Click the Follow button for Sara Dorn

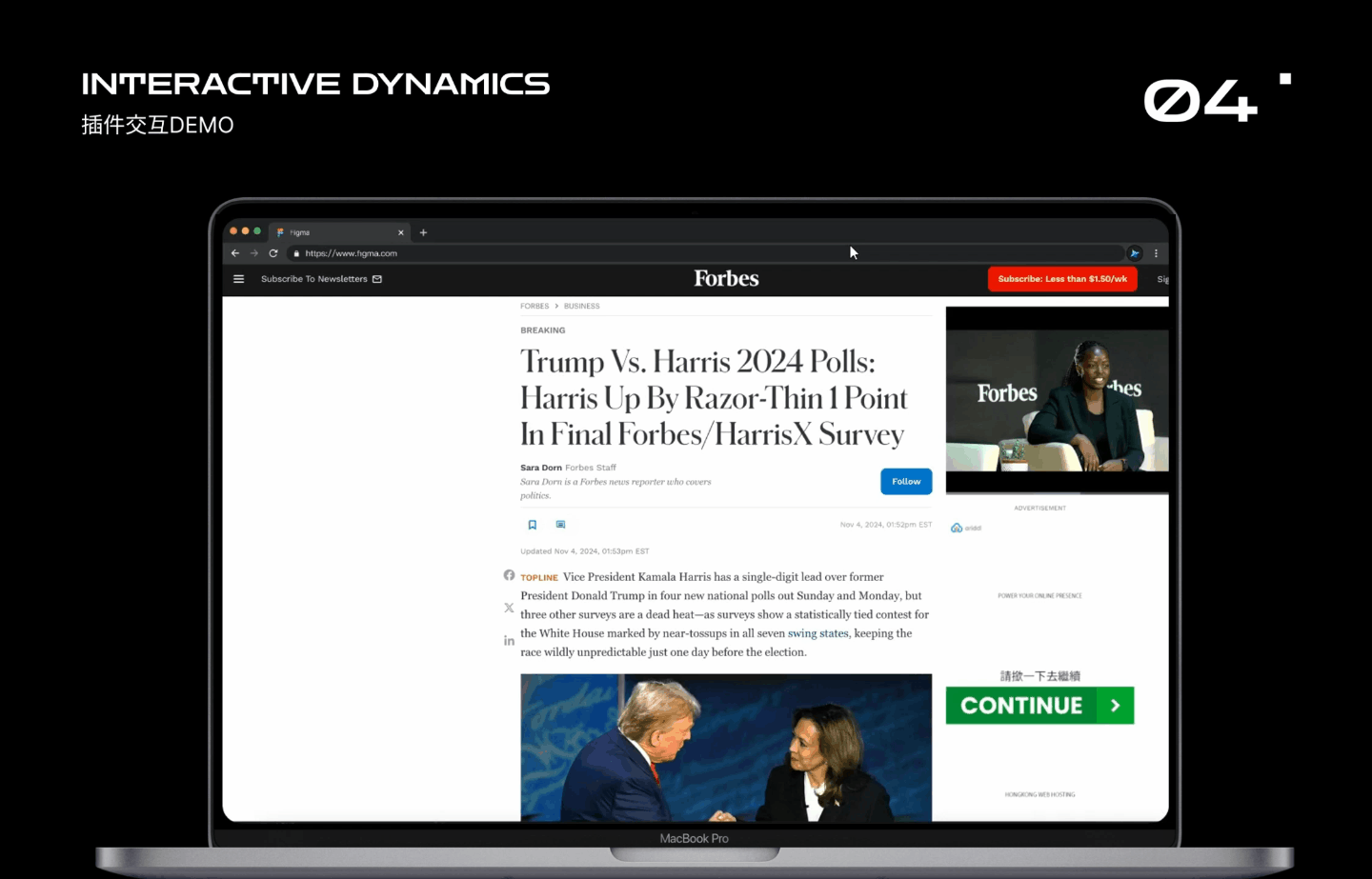point(906,482)
